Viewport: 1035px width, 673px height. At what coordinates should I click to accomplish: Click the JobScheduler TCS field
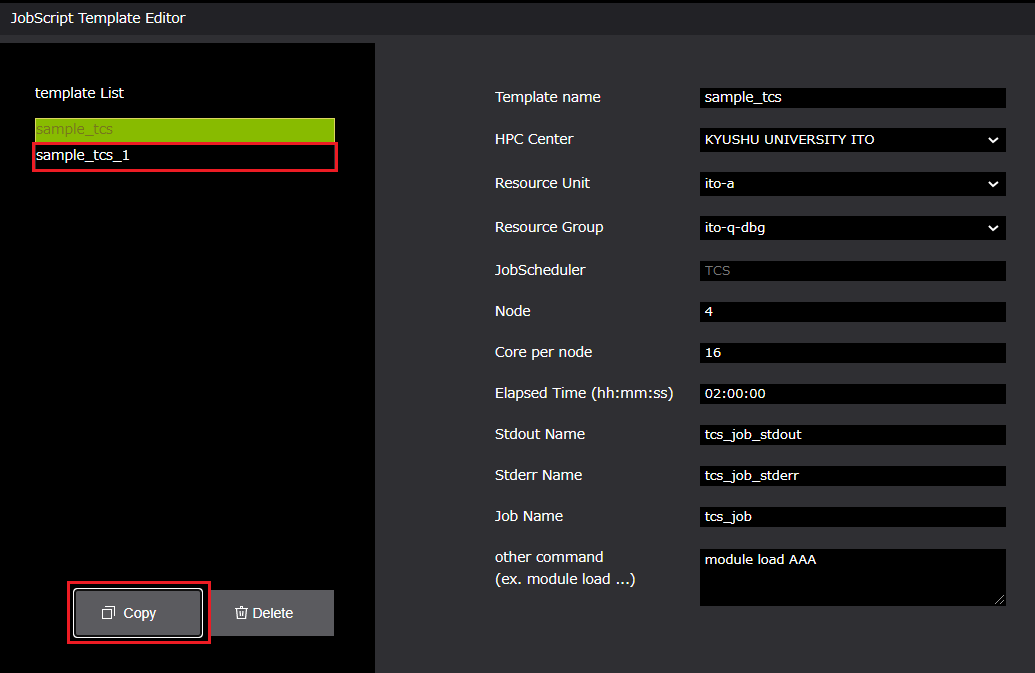[852, 271]
